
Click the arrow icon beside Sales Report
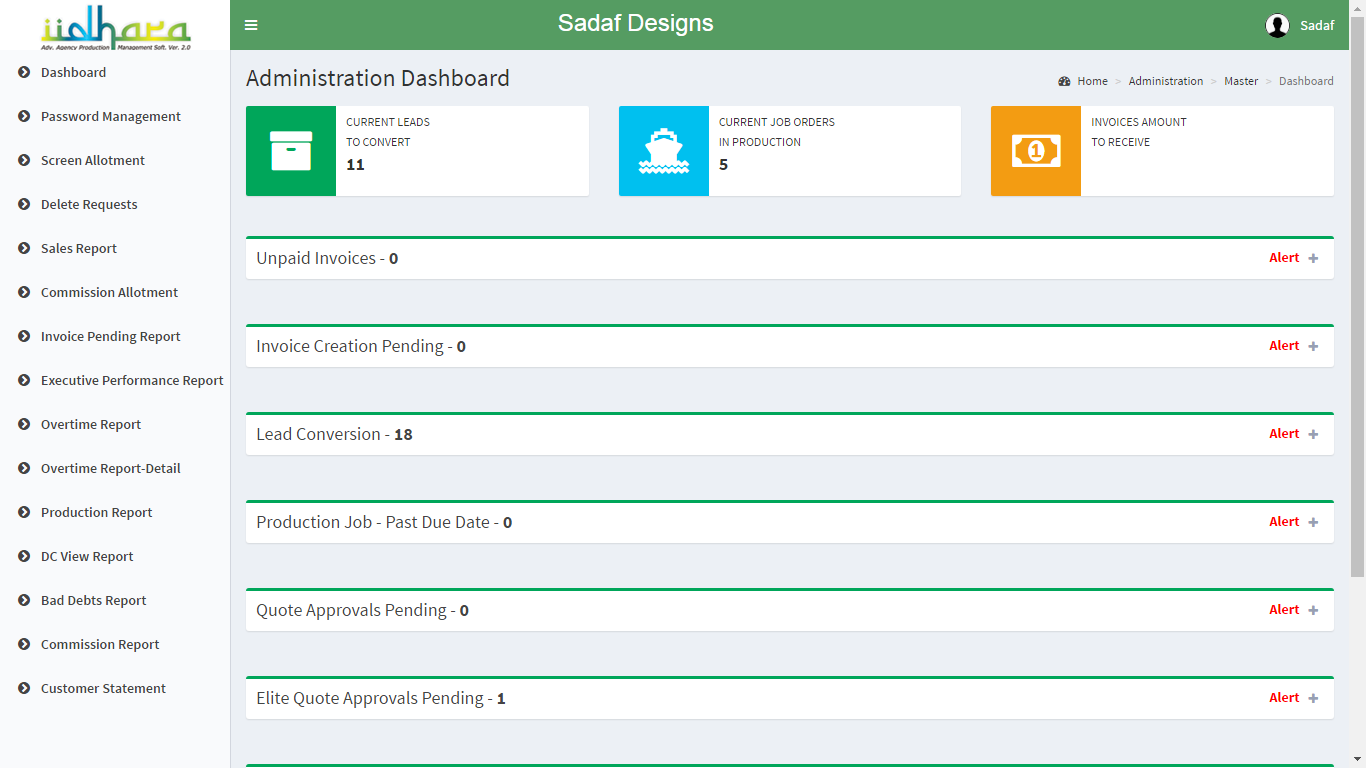click(x=24, y=248)
